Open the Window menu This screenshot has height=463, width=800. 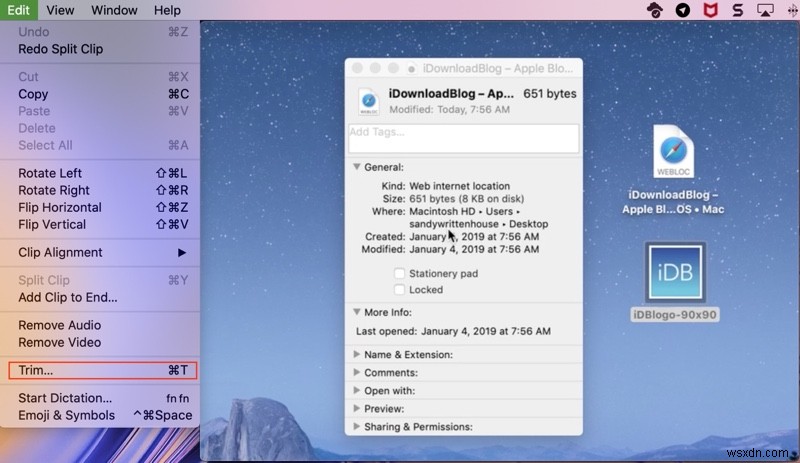(114, 10)
